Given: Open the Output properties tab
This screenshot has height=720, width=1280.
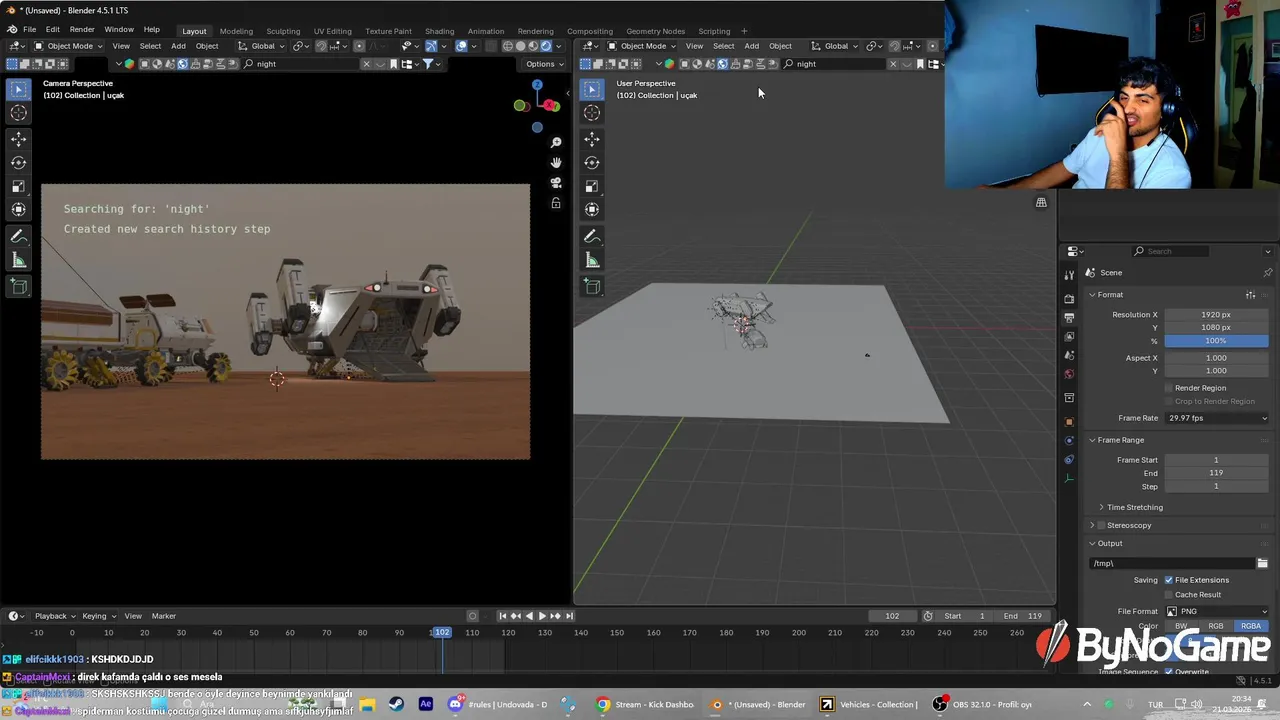Looking at the screenshot, I should coord(1069,317).
